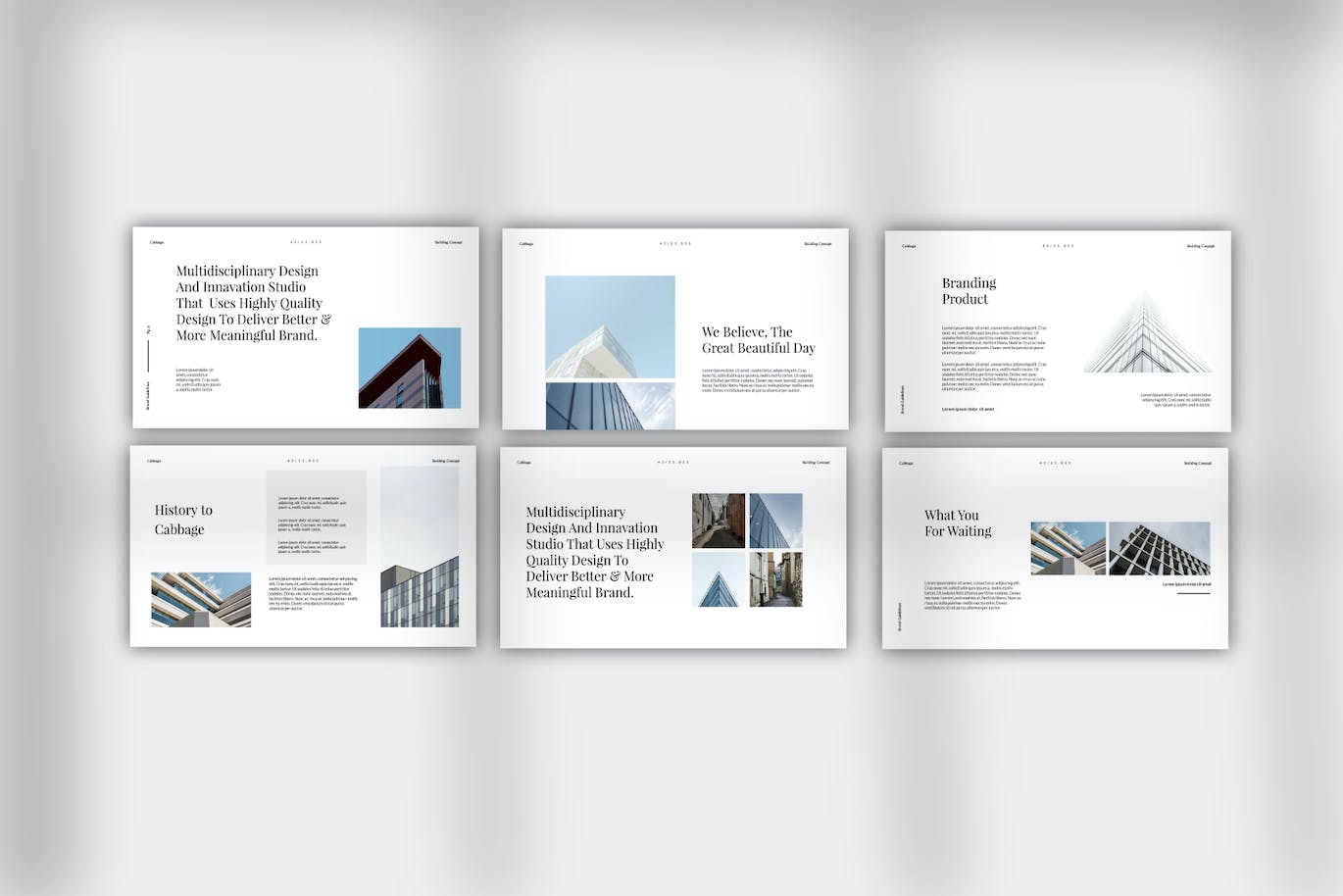Click the tall building image on History slide's right edge

[x=419, y=546]
